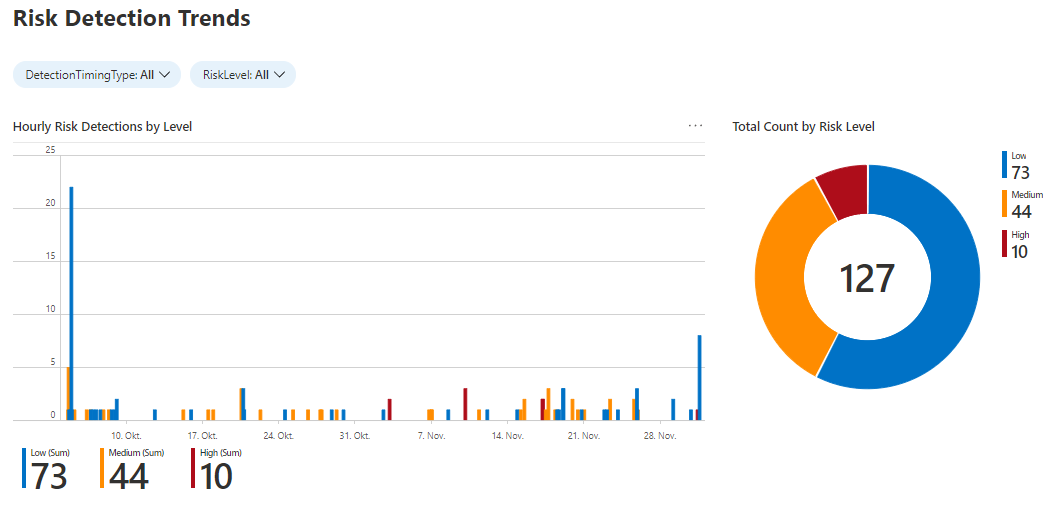The image size is (1057, 505).
Task: Click the '31. Okt.' axis label
Action: [x=355, y=436]
